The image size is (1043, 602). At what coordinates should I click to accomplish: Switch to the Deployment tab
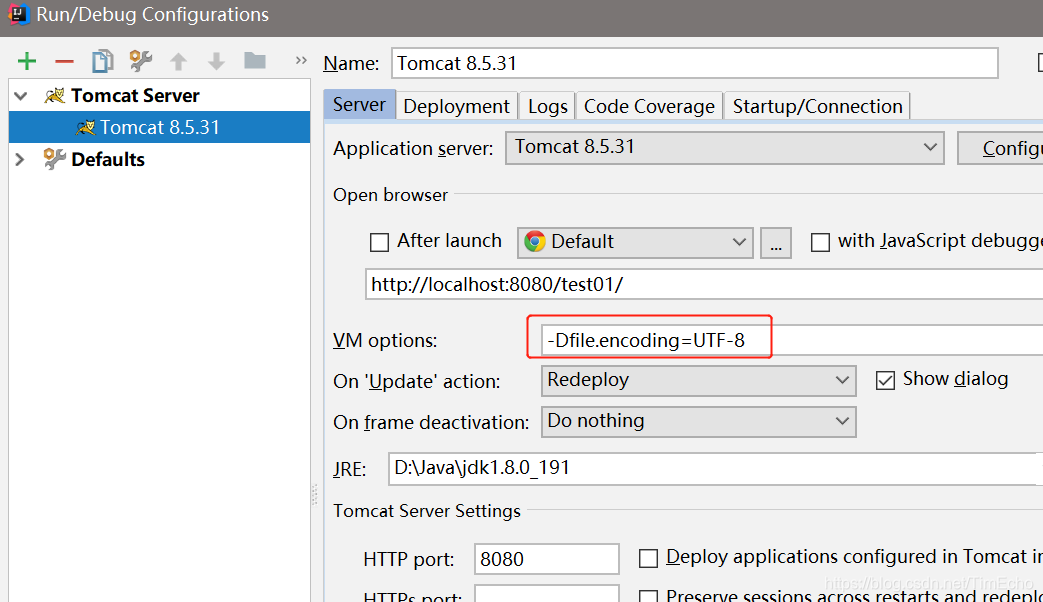point(456,106)
